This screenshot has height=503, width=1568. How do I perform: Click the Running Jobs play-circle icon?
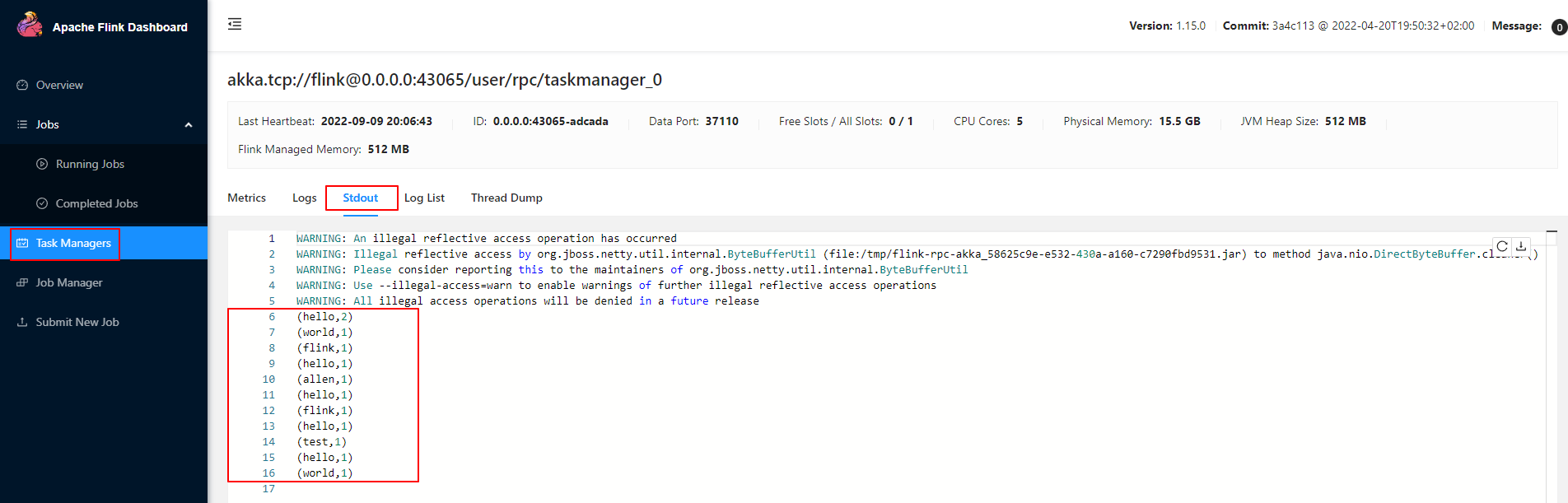coord(42,164)
